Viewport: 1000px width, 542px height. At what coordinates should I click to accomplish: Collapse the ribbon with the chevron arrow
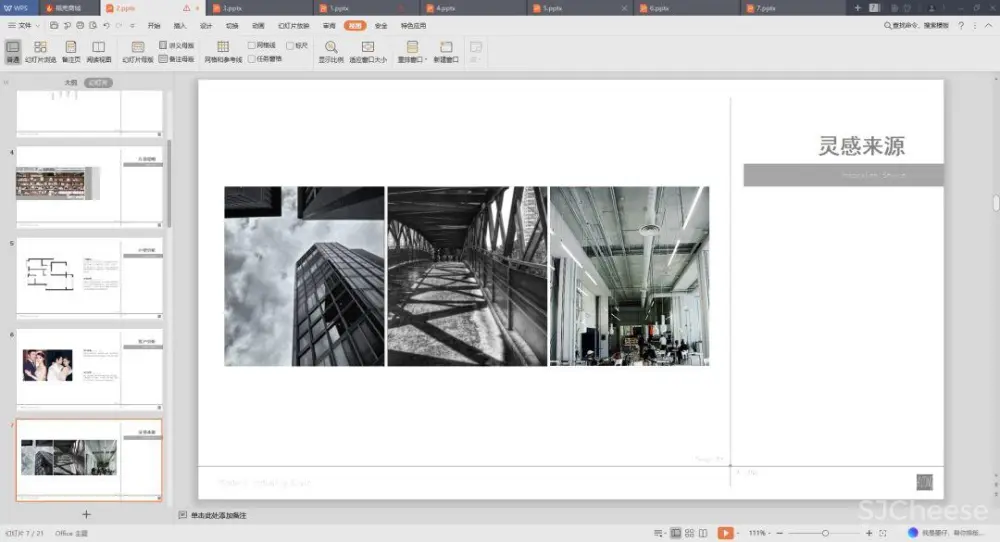[989, 25]
